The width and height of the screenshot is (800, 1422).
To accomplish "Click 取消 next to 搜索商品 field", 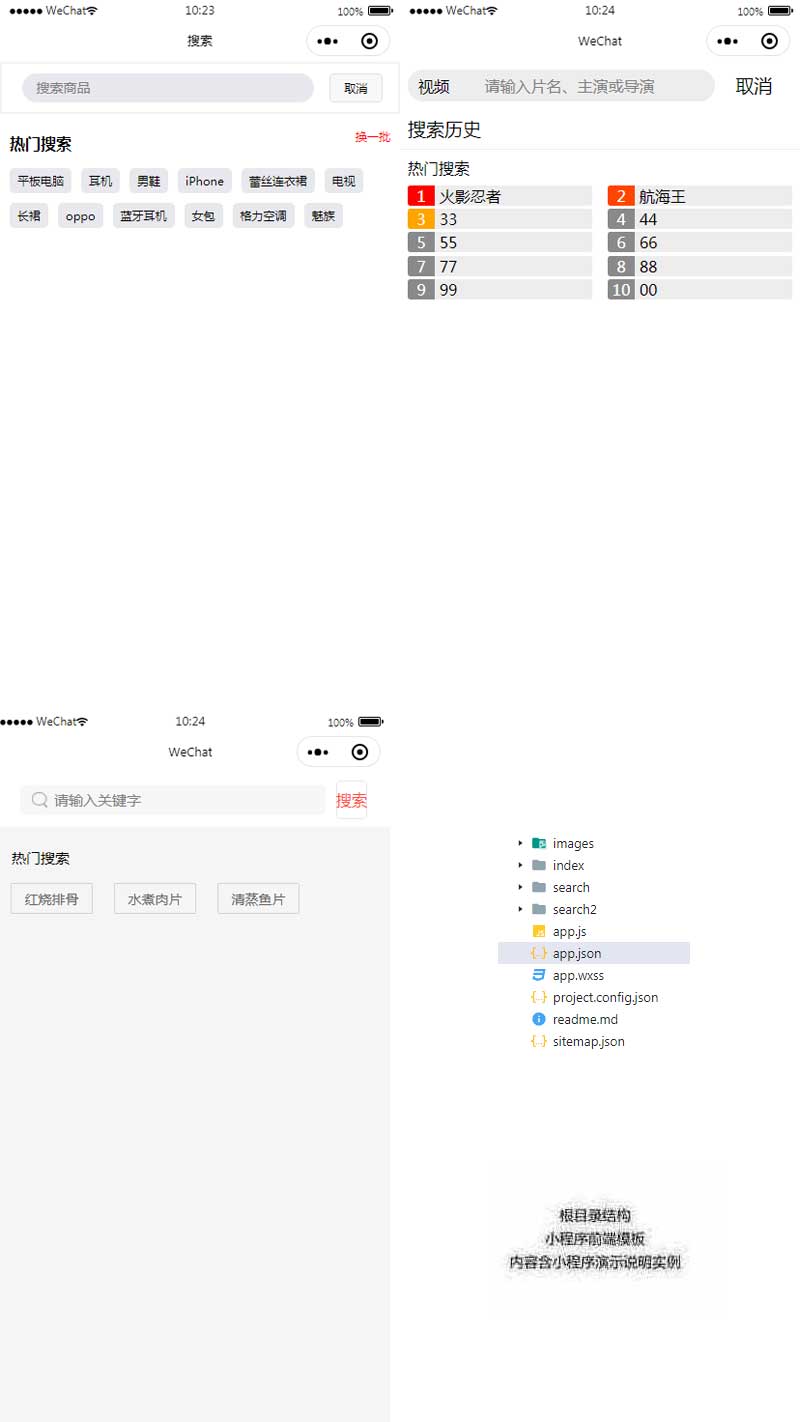I will coord(355,88).
